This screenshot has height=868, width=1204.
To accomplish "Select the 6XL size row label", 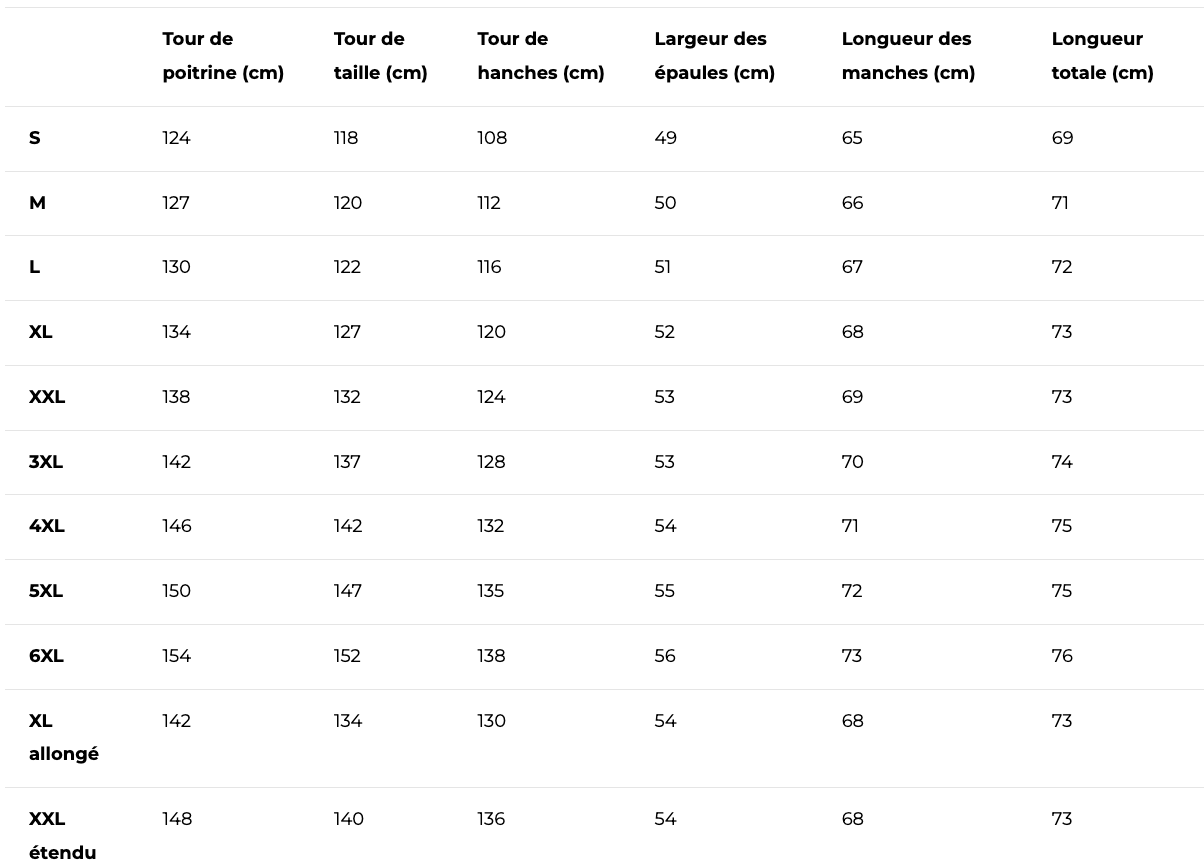I will pyautogui.click(x=46, y=656).
